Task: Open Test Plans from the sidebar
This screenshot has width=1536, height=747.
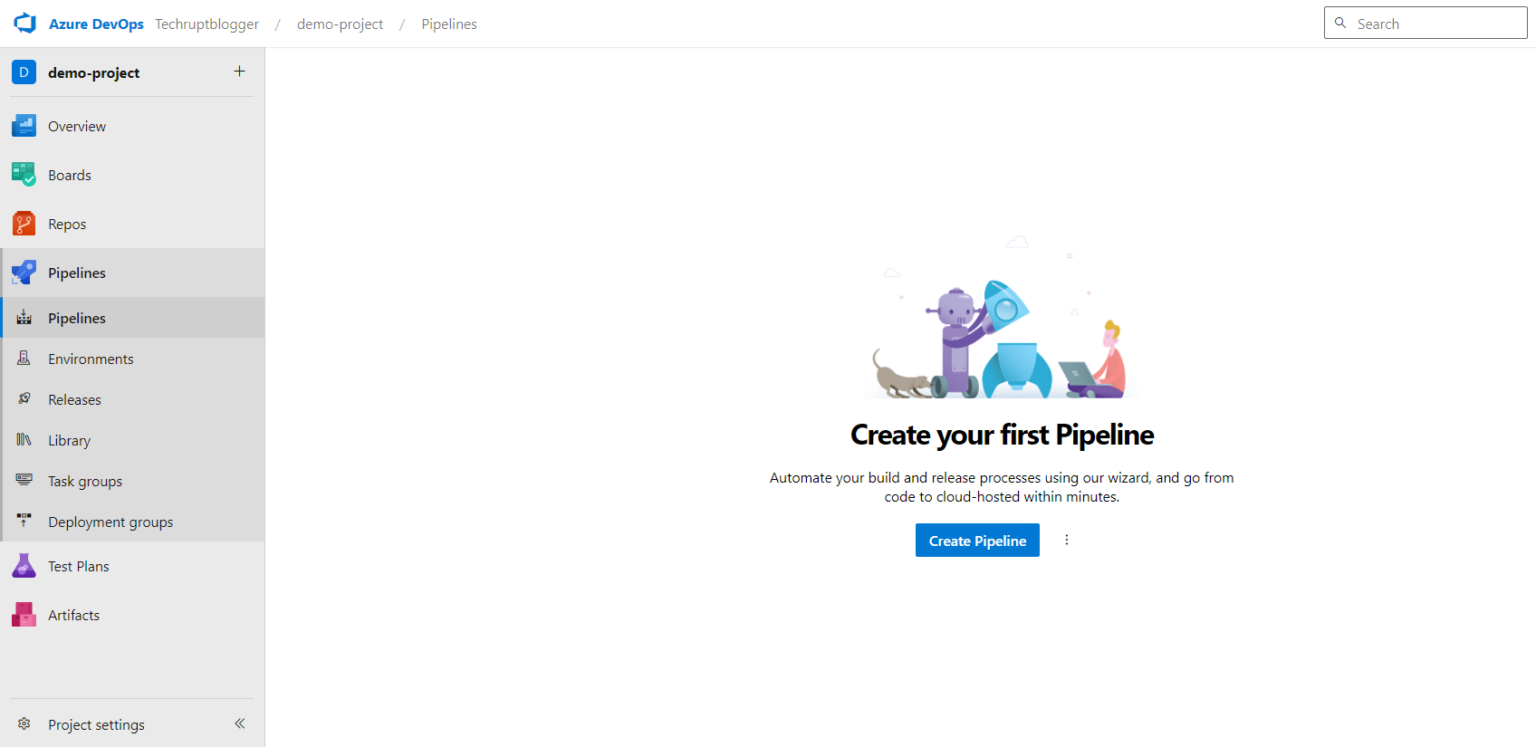Action: pos(80,565)
